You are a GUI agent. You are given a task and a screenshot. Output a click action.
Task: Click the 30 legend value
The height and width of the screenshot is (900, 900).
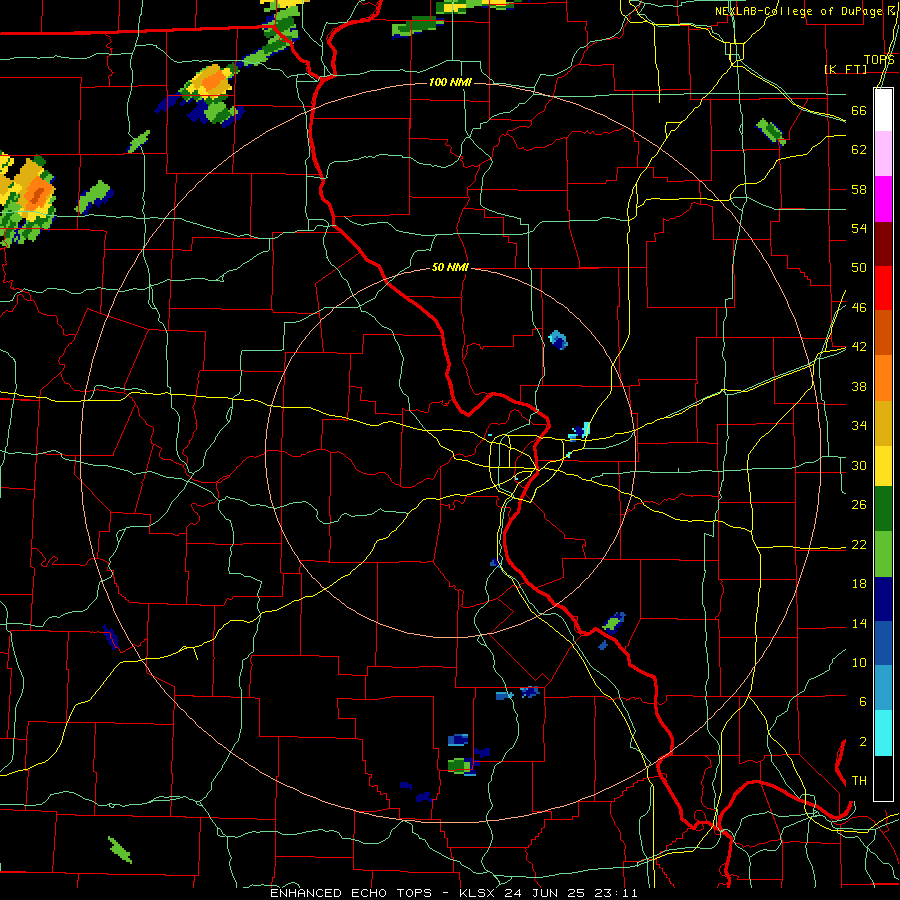(x=859, y=465)
